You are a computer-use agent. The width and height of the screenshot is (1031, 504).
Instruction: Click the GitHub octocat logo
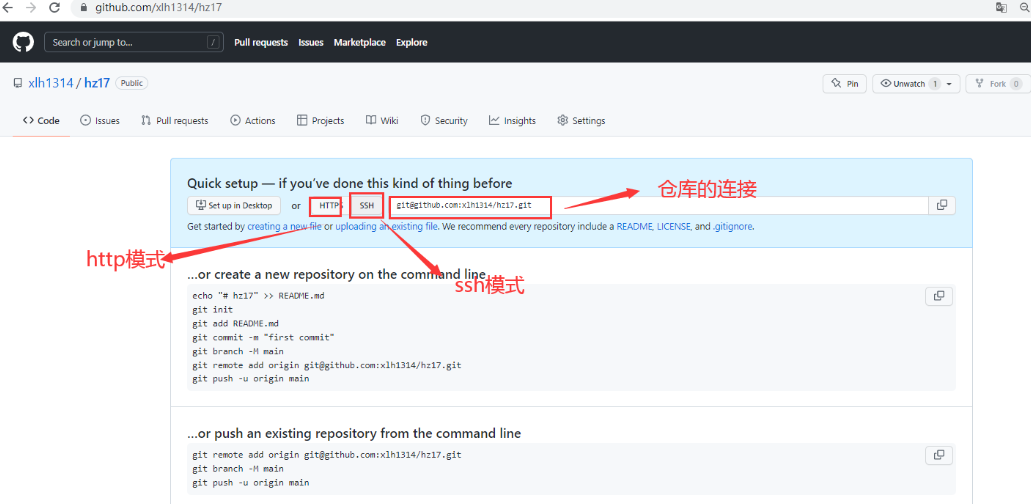click(22, 42)
